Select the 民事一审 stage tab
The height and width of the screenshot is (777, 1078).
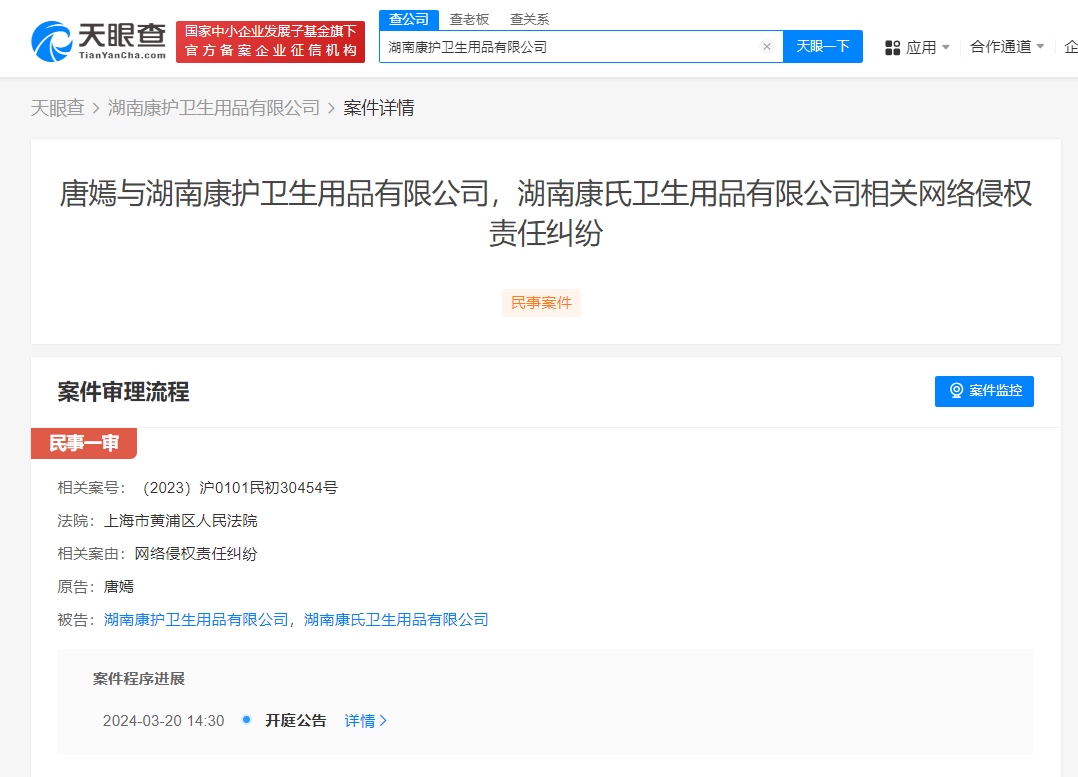84,444
